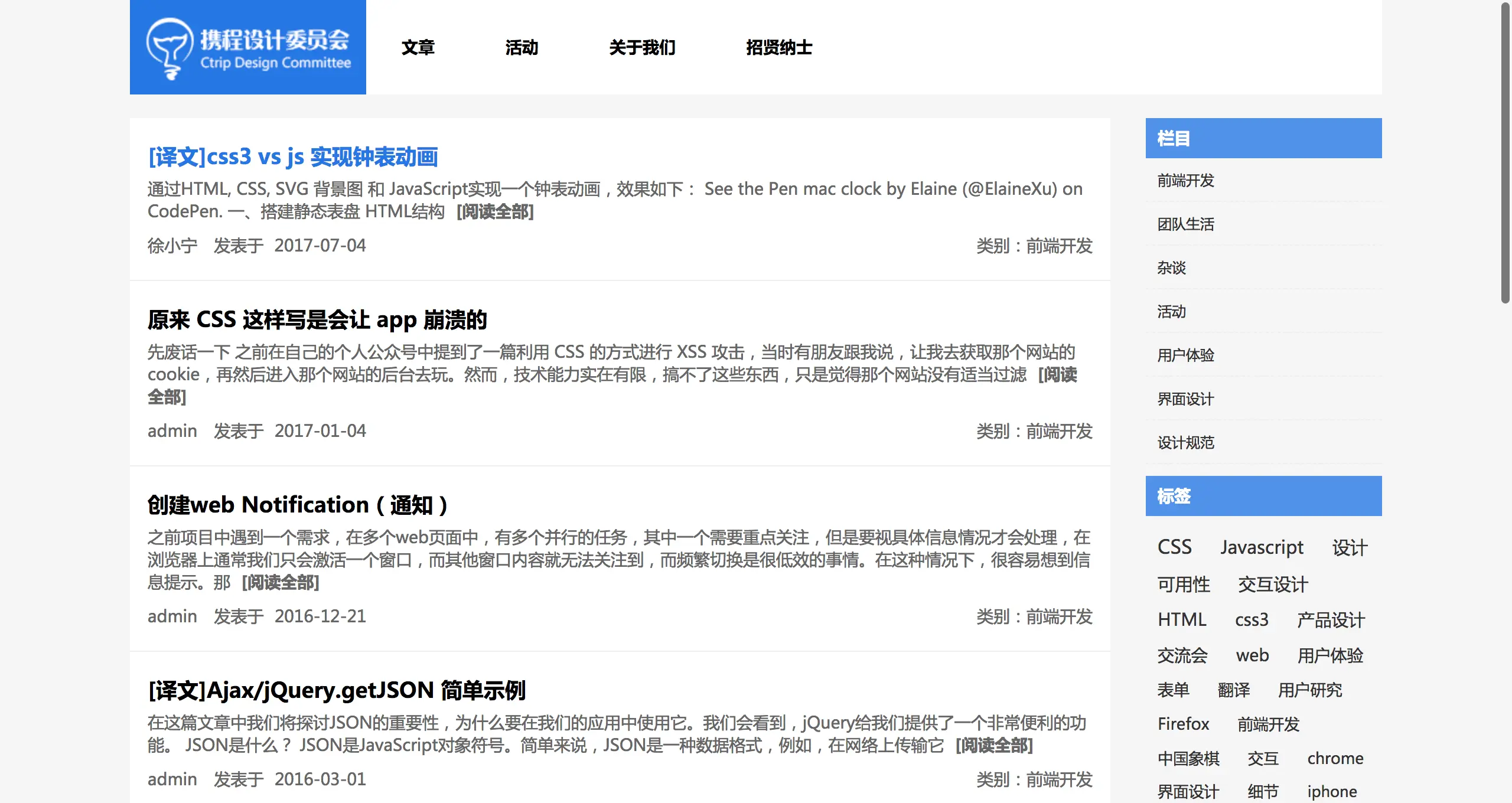The image size is (1512, 803).
Task: Open the 文章 navigation menu item
Action: 418,47
